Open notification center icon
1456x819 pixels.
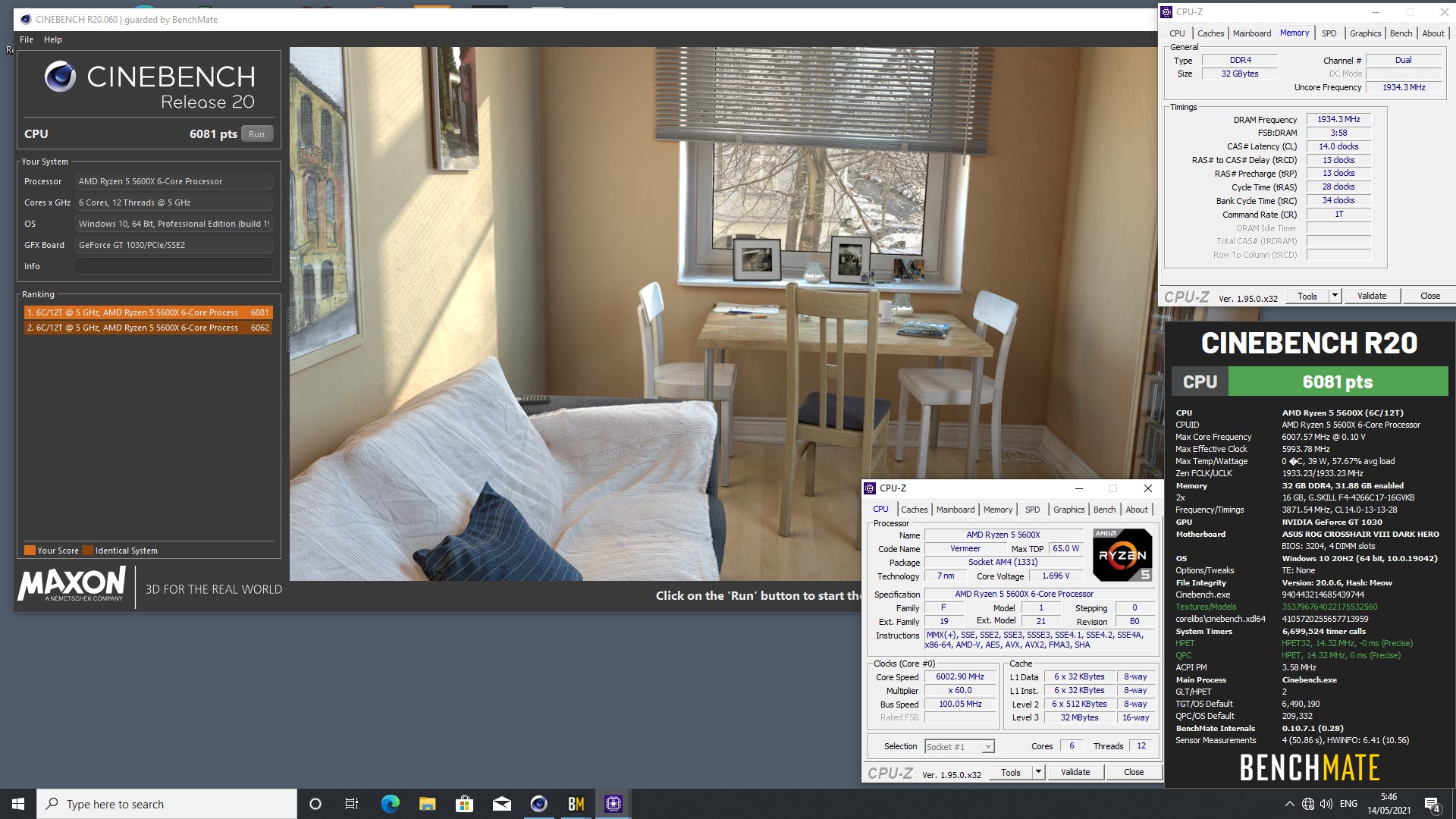[1432, 804]
